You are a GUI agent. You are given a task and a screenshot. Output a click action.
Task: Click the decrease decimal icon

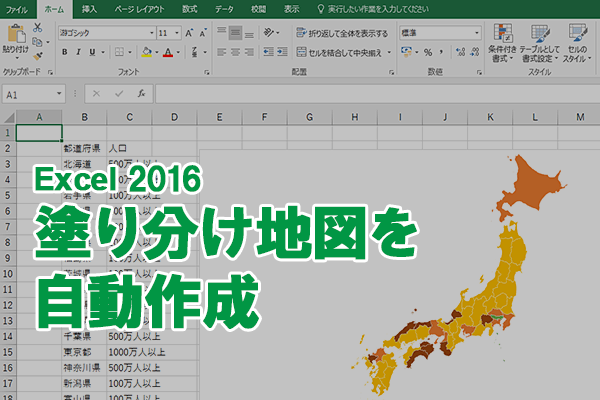[474, 52]
